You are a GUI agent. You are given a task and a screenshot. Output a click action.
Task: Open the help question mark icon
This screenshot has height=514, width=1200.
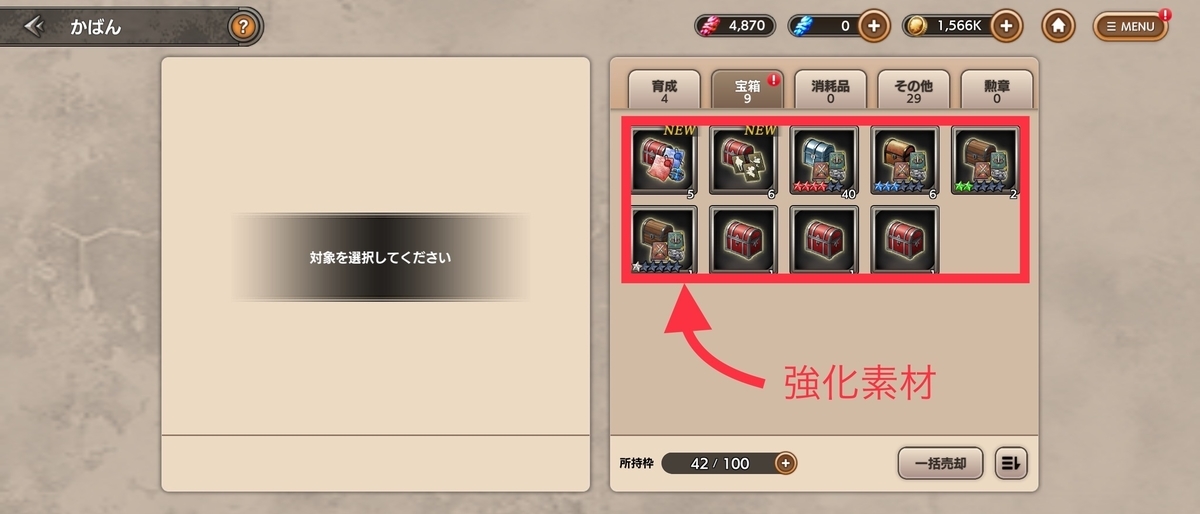tap(241, 27)
